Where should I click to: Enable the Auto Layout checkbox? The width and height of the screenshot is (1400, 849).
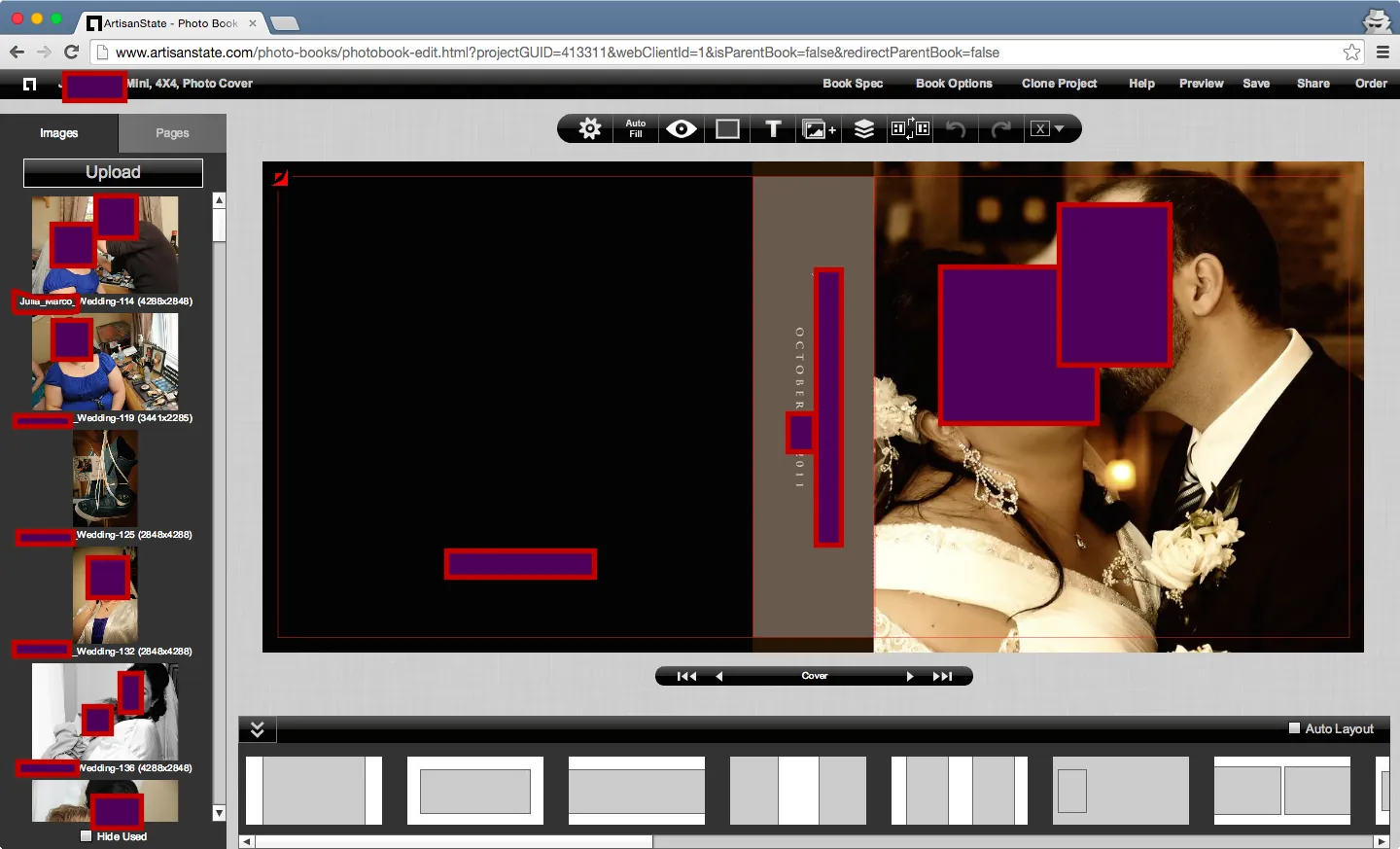(x=1294, y=727)
